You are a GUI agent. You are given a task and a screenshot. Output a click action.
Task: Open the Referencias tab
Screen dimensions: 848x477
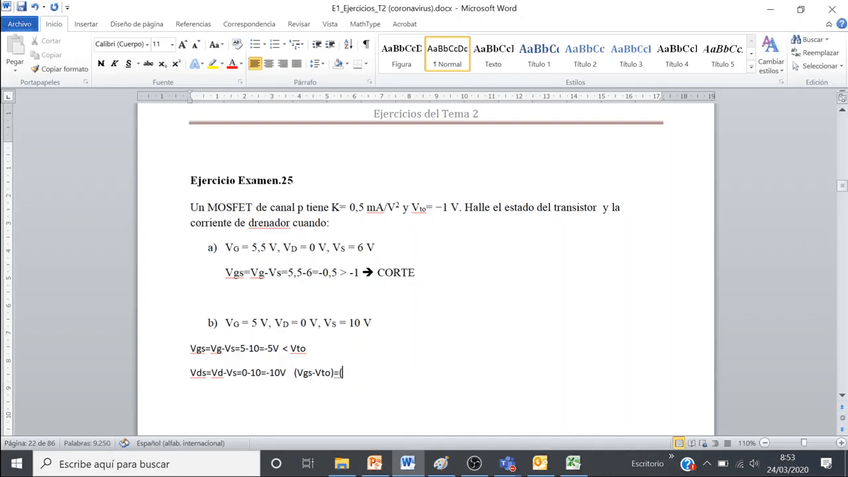coord(193,24)
